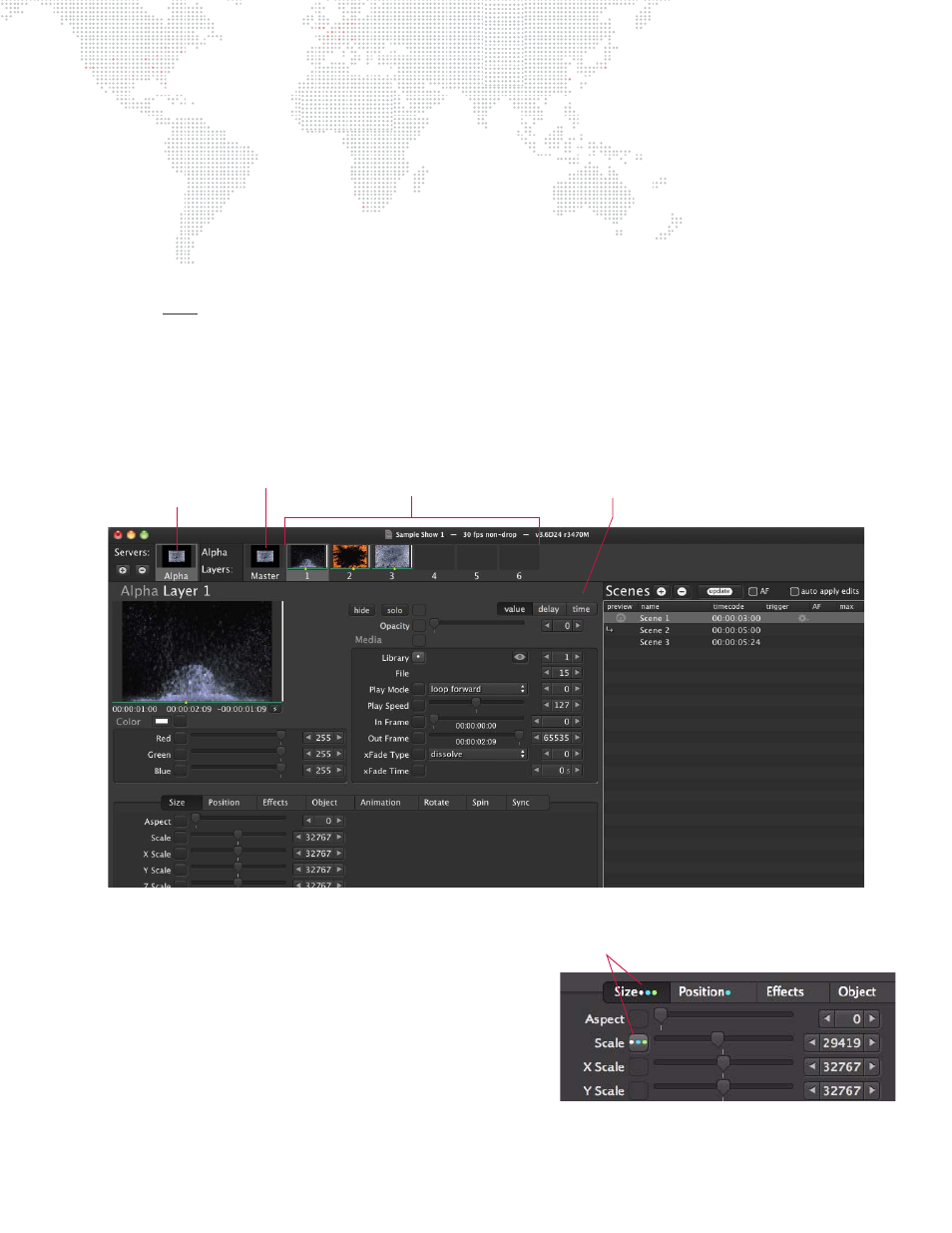This screenshot has height=1233, width=952.
Task: Remove a scene with the minus icon next to Scenes
Action: (682, 591)
